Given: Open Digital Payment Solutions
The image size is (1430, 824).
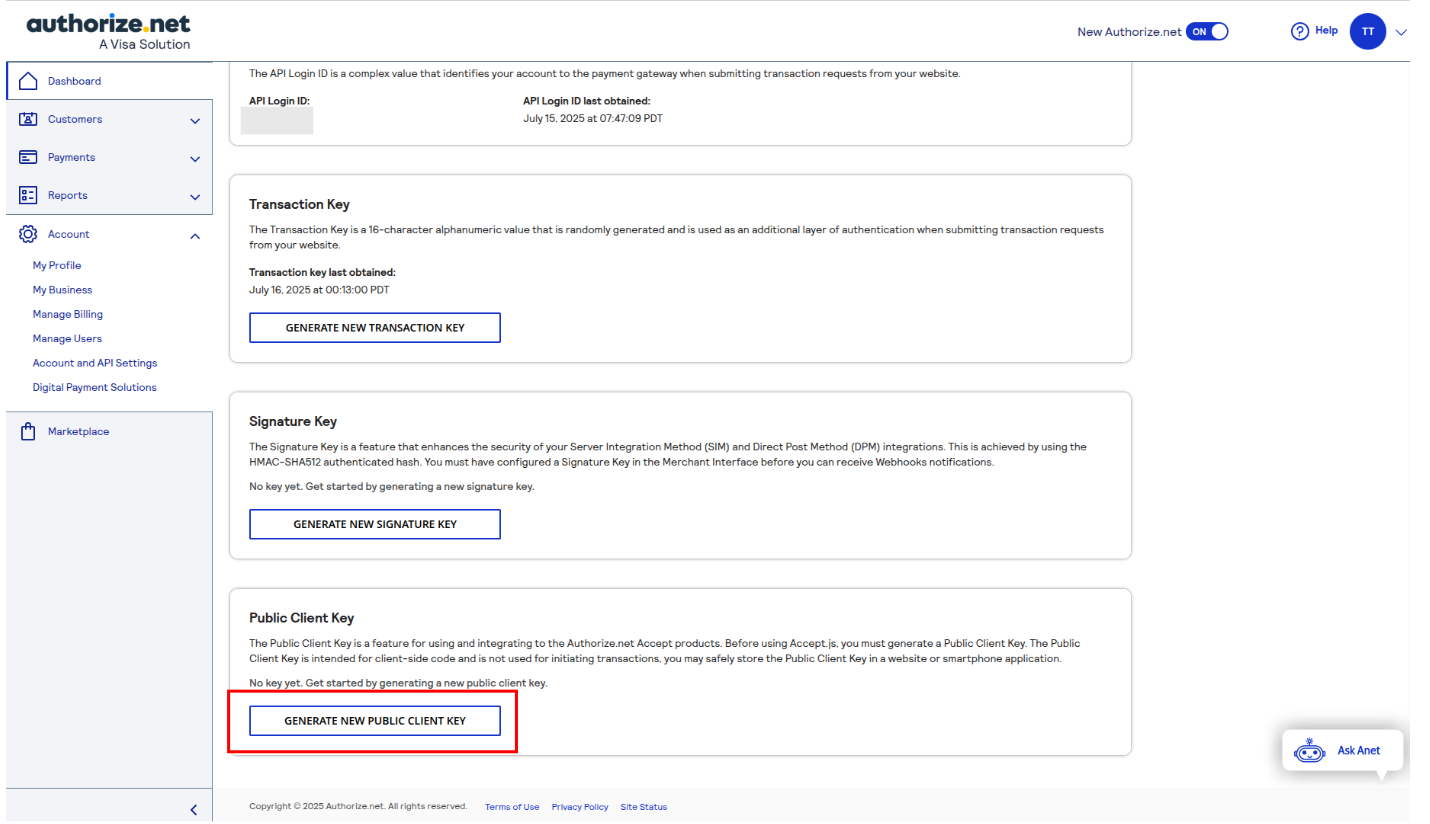Looking at the screenshot, I should tap(95, 387).
